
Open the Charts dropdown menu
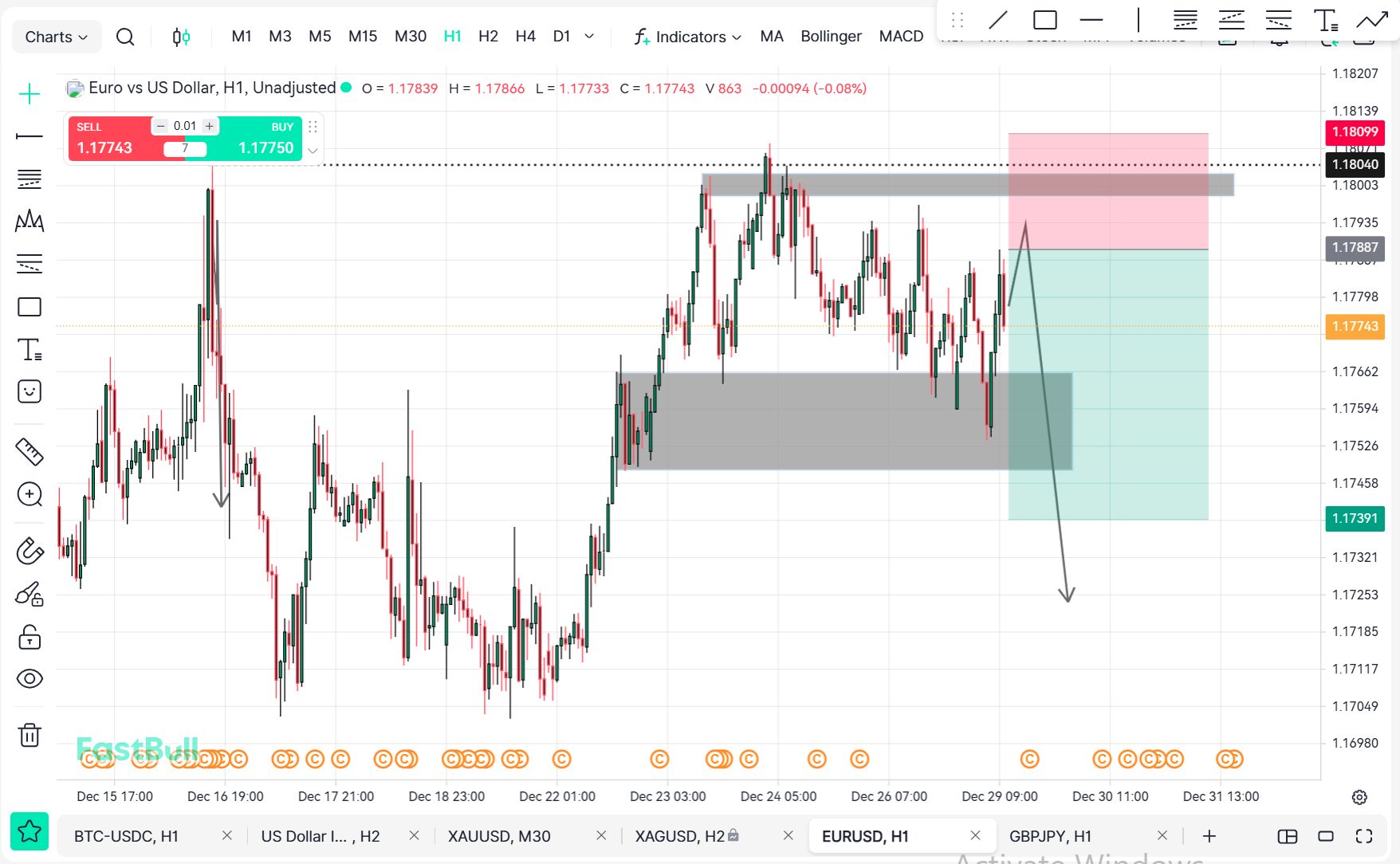point(57,37)
